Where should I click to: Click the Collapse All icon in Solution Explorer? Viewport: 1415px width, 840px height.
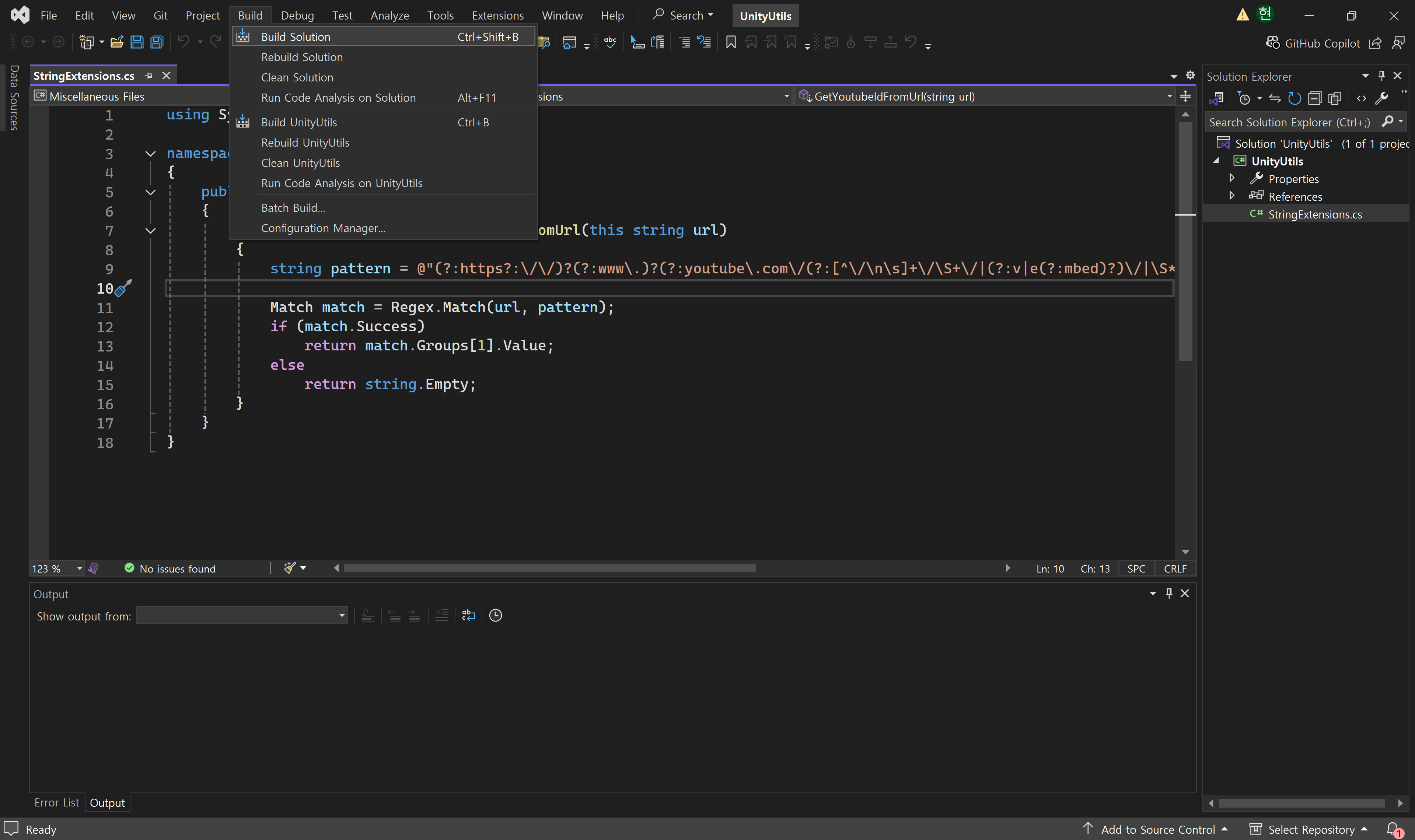tap(1315, 98)
